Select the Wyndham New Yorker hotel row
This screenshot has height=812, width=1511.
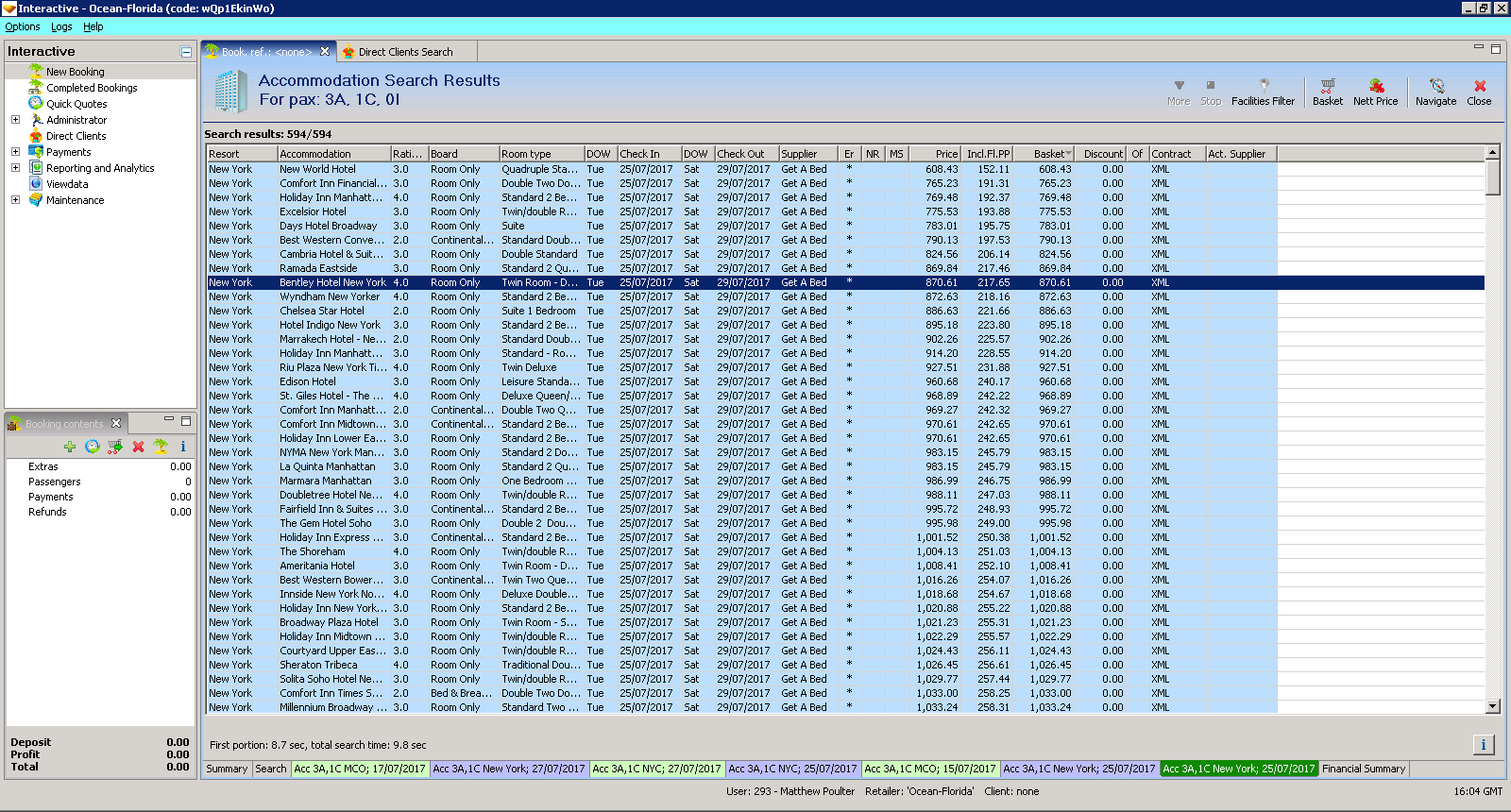tap(330, 296)
